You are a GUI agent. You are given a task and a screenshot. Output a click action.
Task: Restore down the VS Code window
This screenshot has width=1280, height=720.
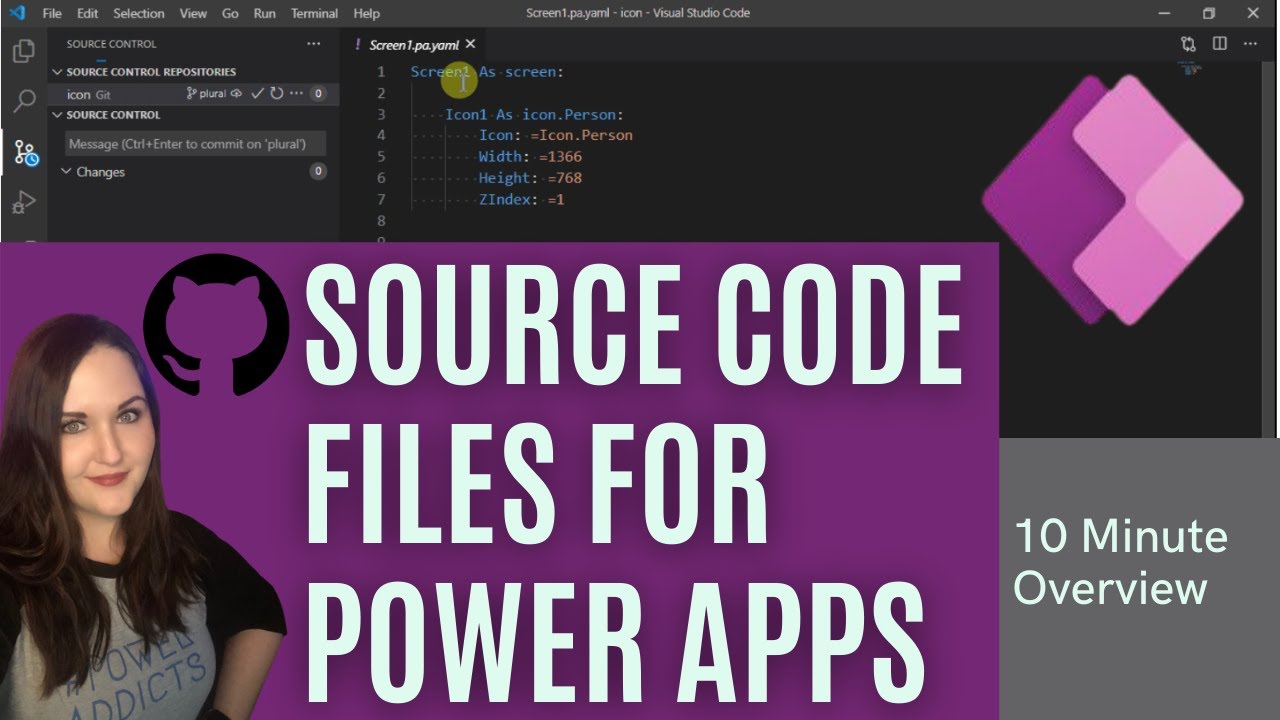point(1208,13)
